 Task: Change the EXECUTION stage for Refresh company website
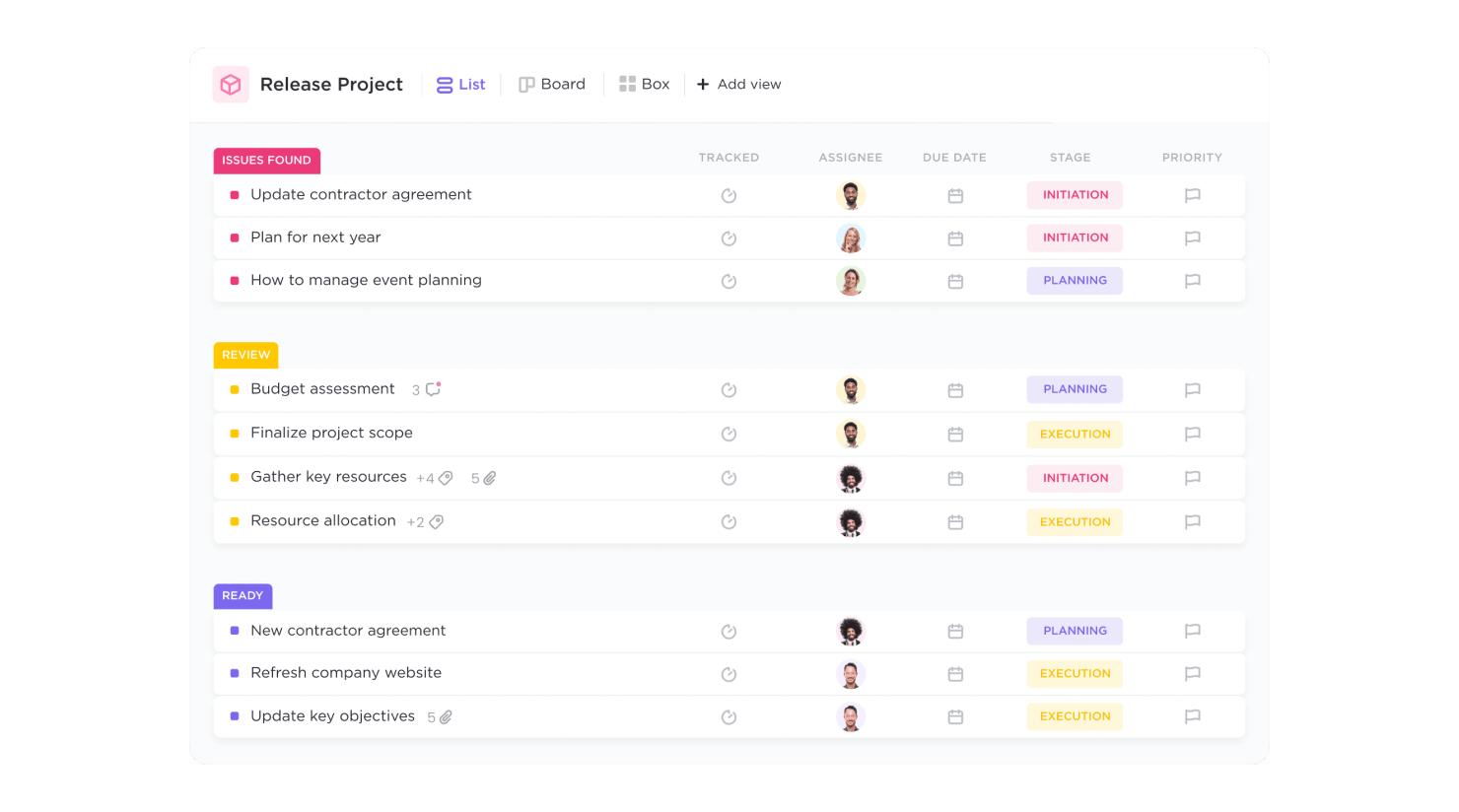1075,674
